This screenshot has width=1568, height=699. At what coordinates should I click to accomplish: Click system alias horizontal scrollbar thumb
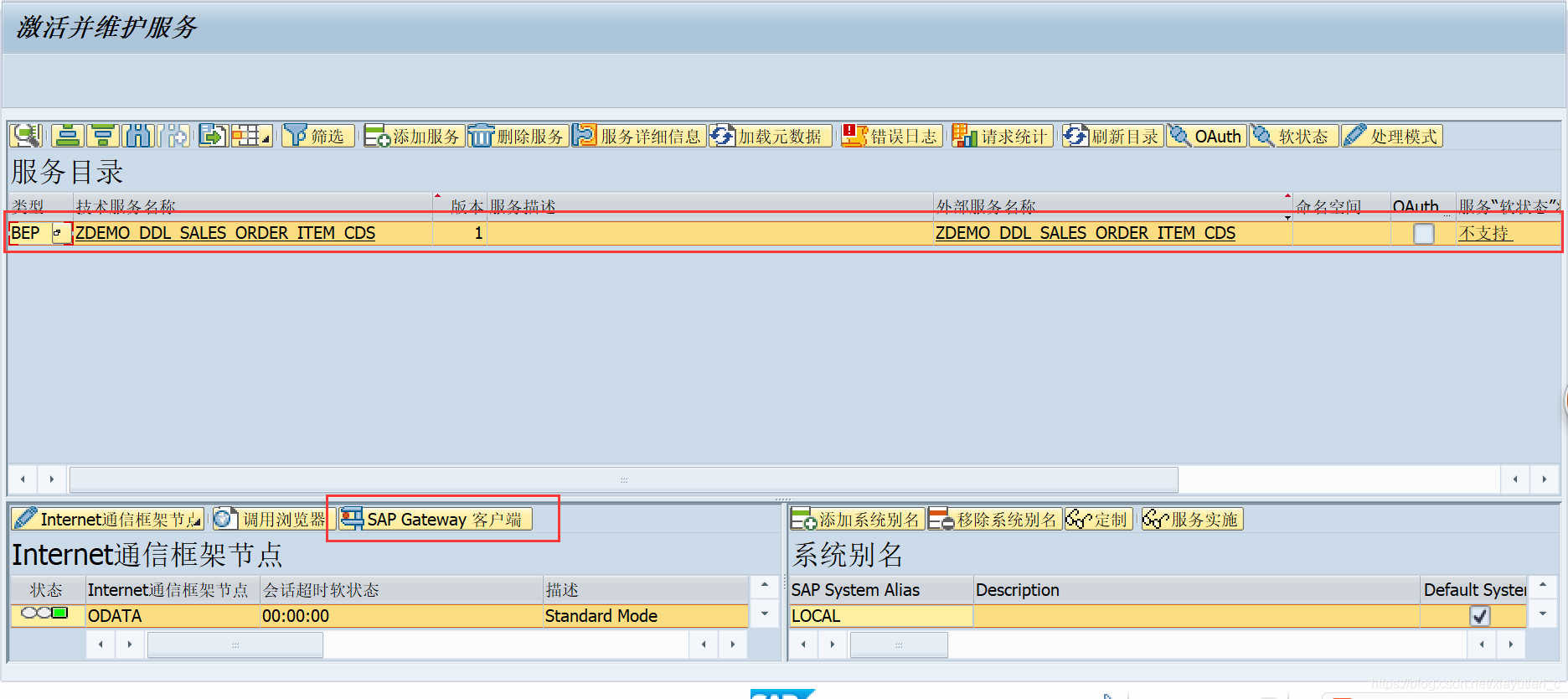coord(899,645)
